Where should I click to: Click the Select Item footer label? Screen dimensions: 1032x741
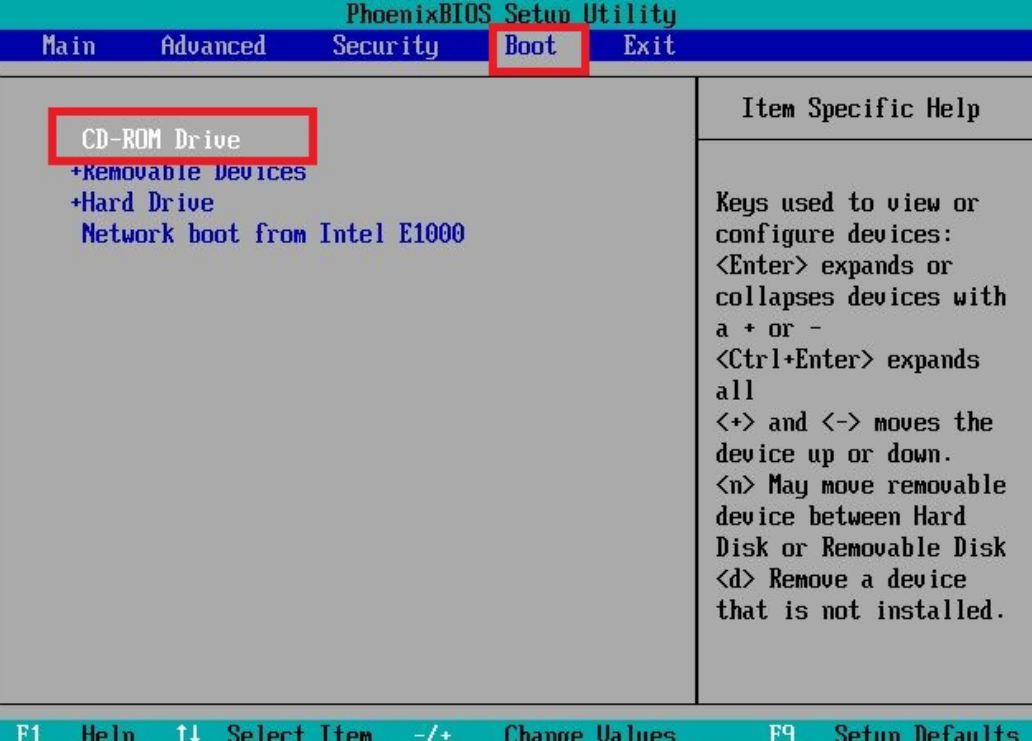[299, 733]
